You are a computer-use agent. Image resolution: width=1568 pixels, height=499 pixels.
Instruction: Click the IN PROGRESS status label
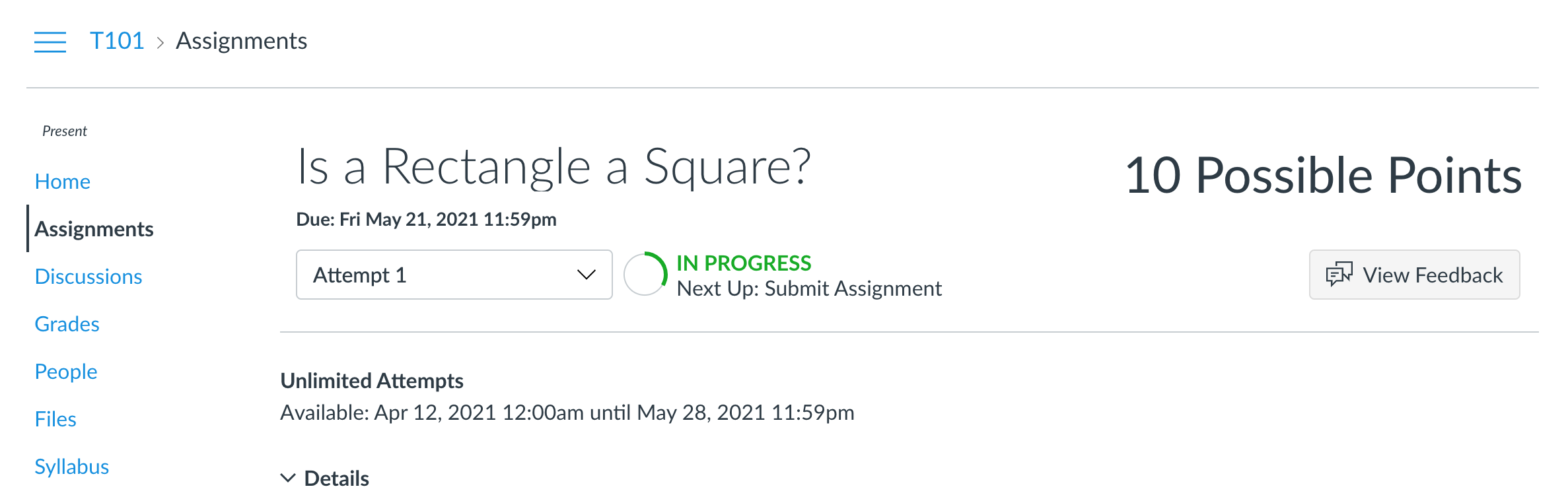click(744, 263)
